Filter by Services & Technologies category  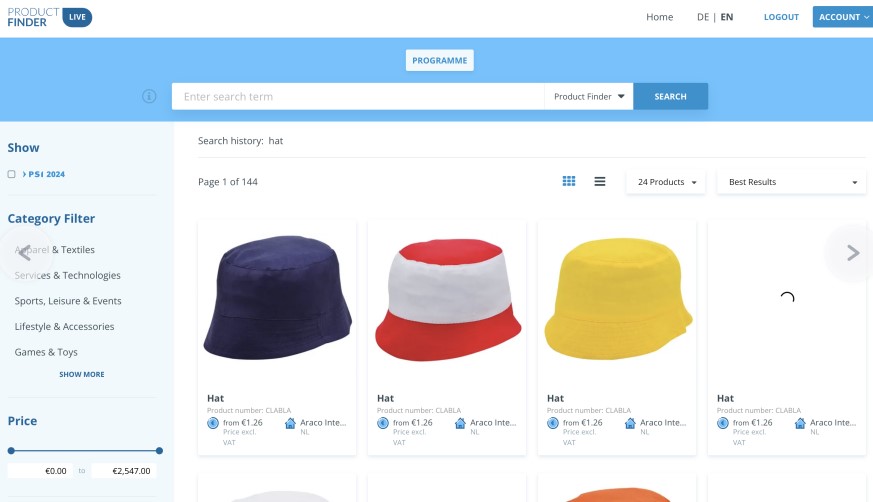(x=67, y=275)
